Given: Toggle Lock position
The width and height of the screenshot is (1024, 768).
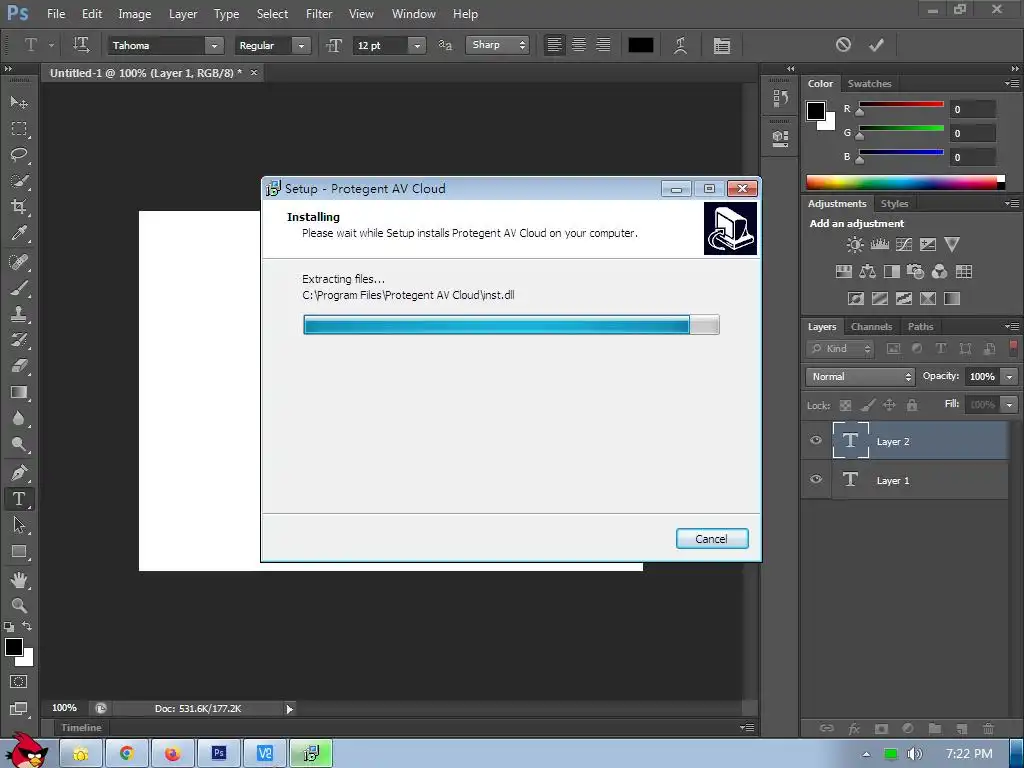Looking at the screenshot, I should coord(889,406).
